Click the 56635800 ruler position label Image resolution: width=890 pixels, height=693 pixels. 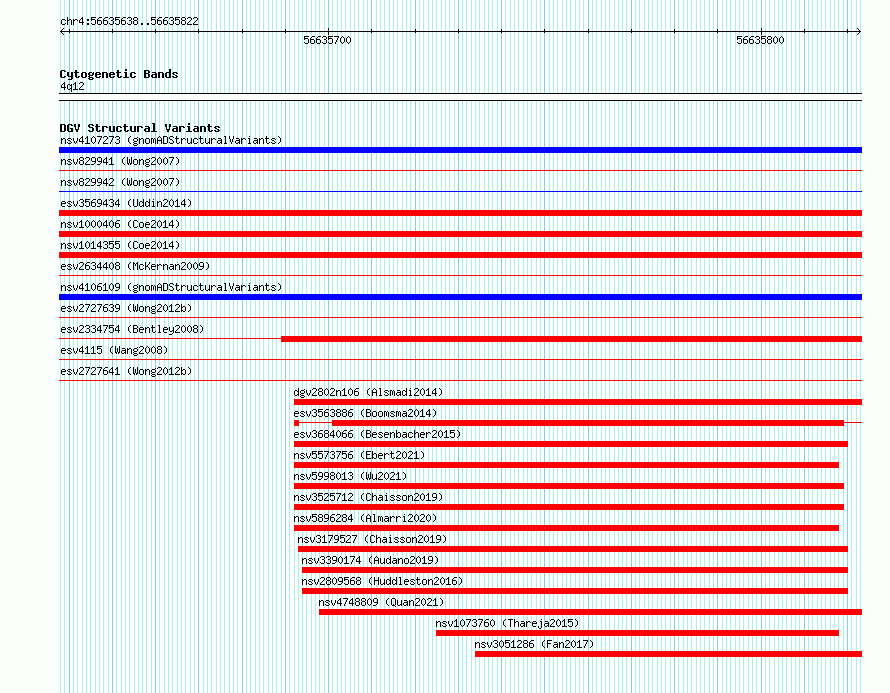(x=760, y=40)
